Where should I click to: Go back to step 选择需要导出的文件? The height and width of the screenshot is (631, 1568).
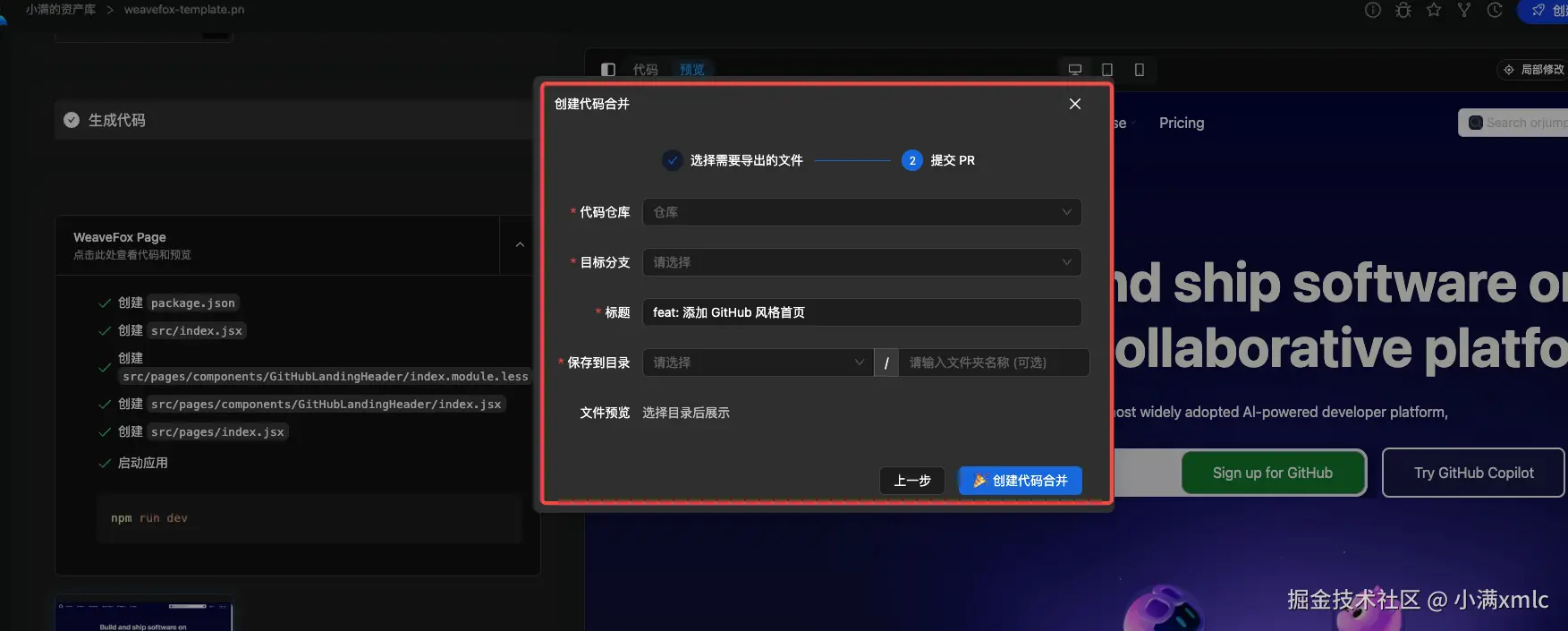(x=733, y=160)
